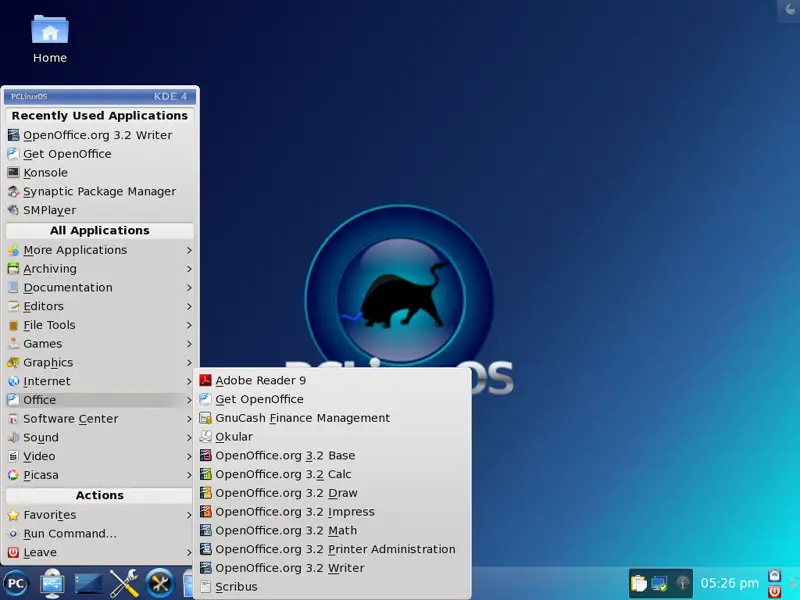Click the GnuCash Finance Management icon

tap(206, 418)
